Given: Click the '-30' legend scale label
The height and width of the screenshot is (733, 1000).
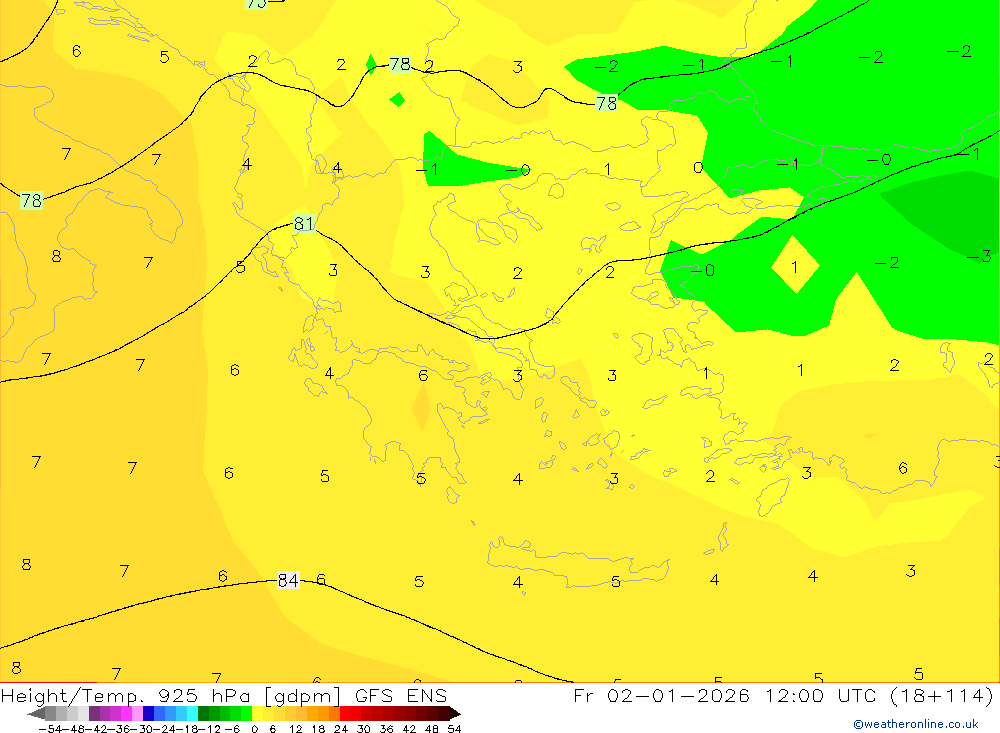Looking at the screenshot, I should pyautogui.click(x=143, y=729).
